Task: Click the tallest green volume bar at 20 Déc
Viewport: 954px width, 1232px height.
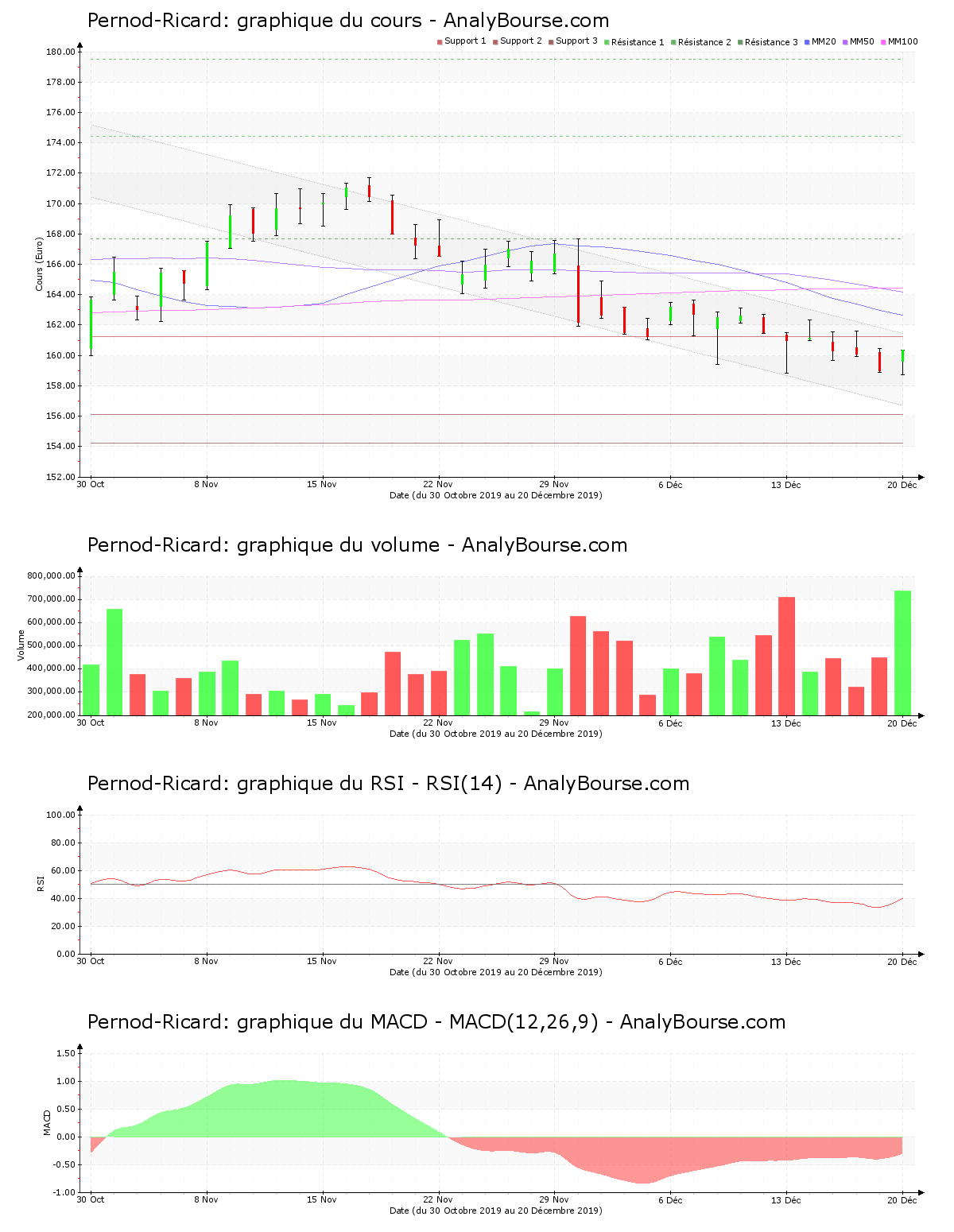Action: coord(902,653)
